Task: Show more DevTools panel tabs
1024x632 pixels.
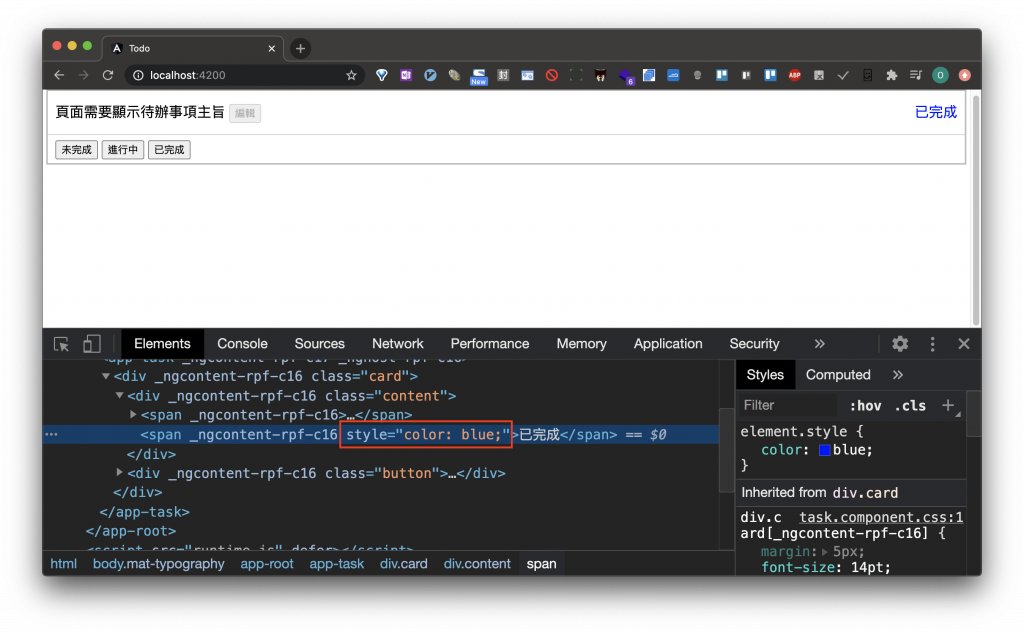Action: click(x=820, y=343)
